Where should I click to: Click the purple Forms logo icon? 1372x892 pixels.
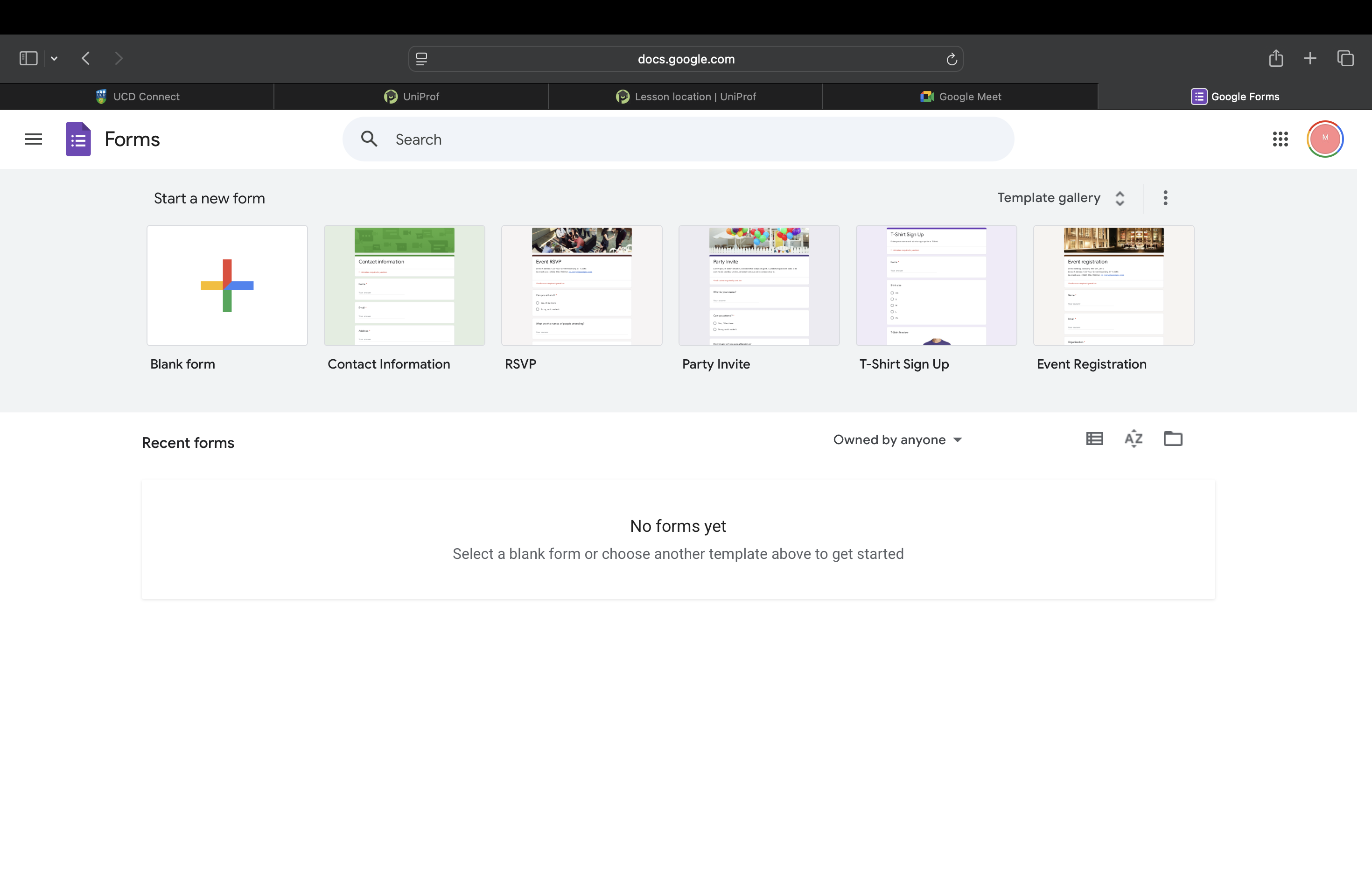click(78, 139)
